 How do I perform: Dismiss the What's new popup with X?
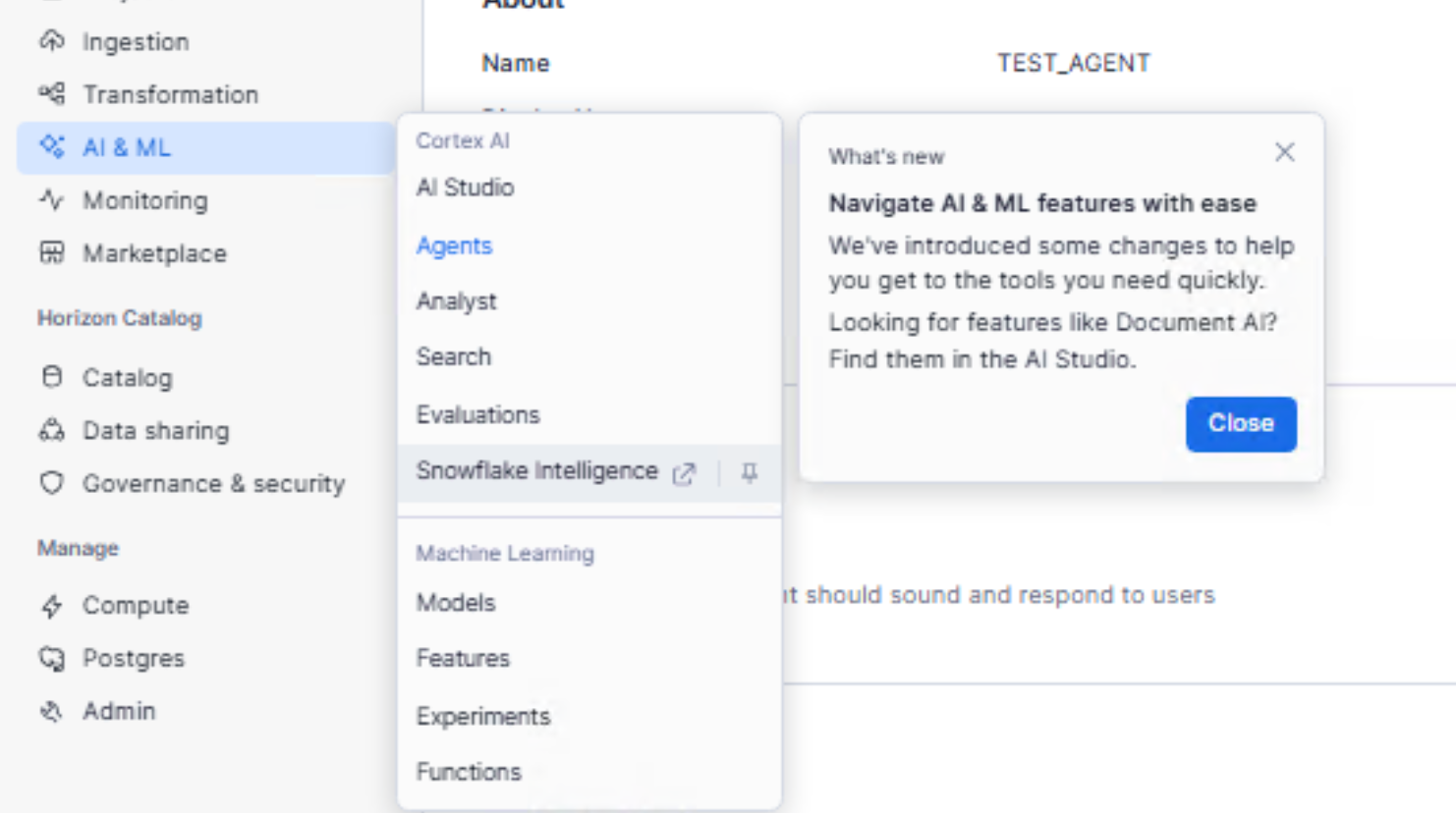tap(1284, 152)
